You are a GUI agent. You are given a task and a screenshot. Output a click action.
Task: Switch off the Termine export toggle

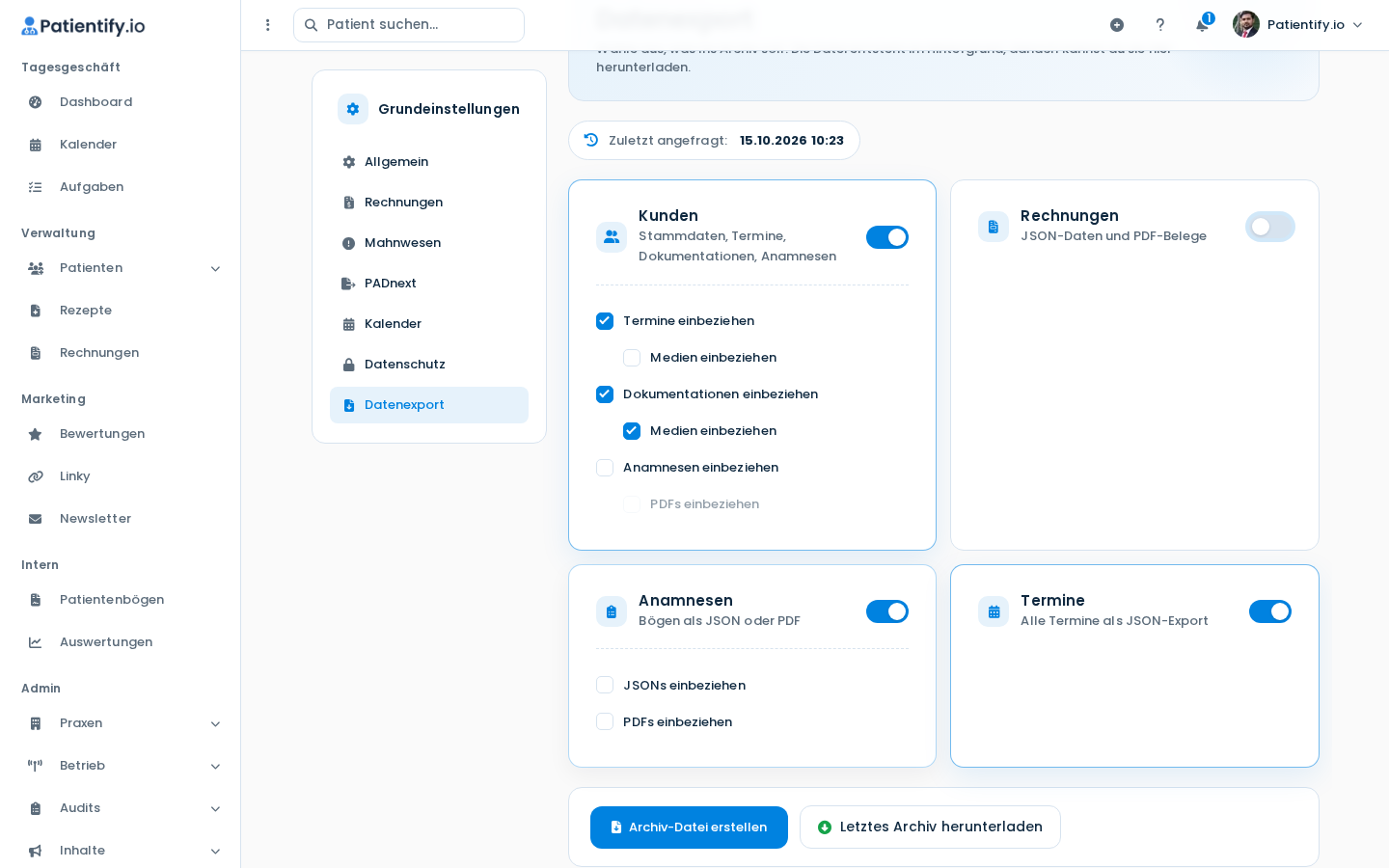coord(1270,611)
